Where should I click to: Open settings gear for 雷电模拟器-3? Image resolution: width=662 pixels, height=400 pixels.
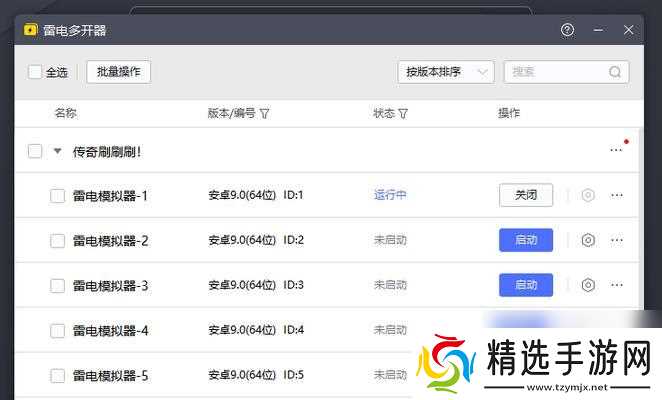coord(588,285)
